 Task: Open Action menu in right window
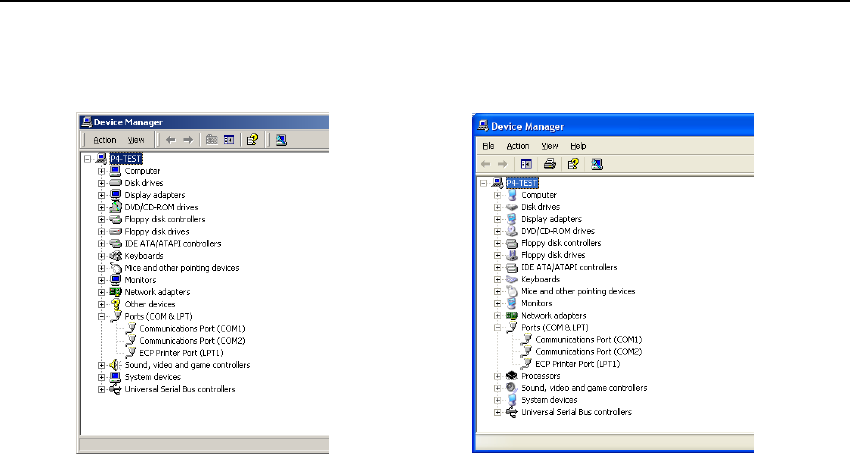coord(518,146)
